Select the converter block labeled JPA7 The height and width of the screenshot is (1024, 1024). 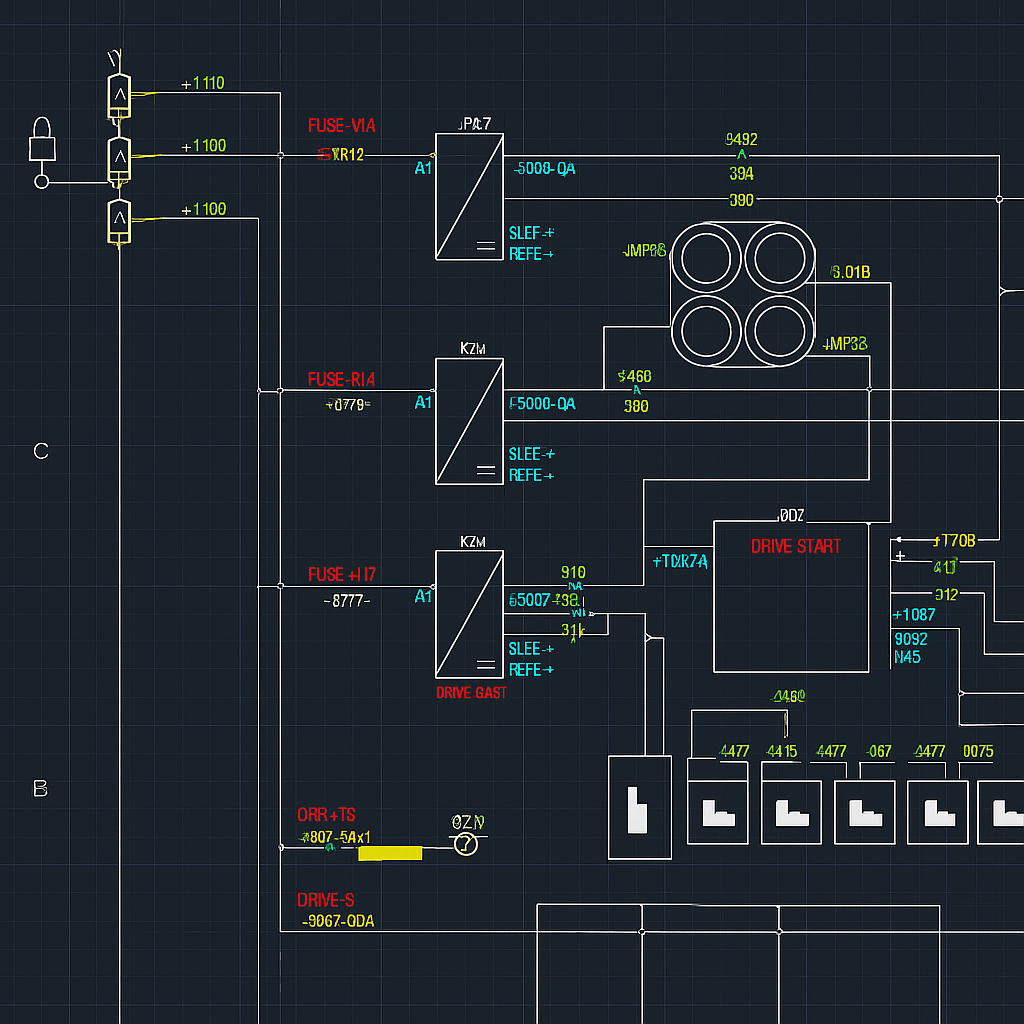point(469,193)
